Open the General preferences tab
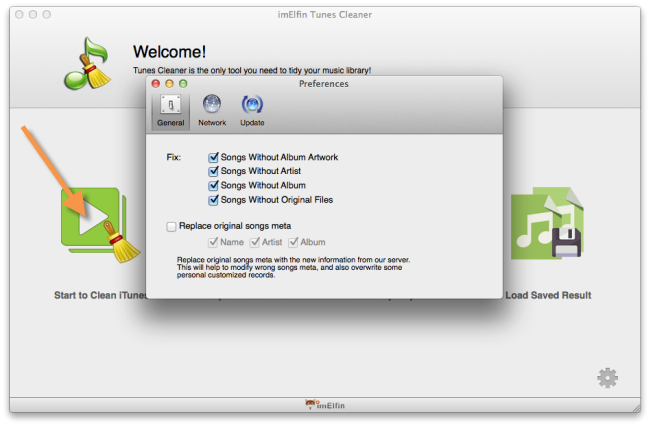Screen dimensions: 650x426 tap(170, 111)
